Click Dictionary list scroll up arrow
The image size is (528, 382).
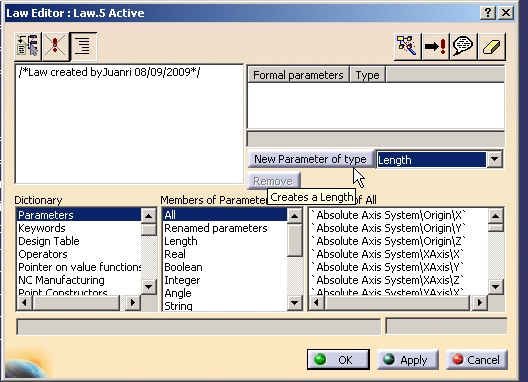pos(148,216)
